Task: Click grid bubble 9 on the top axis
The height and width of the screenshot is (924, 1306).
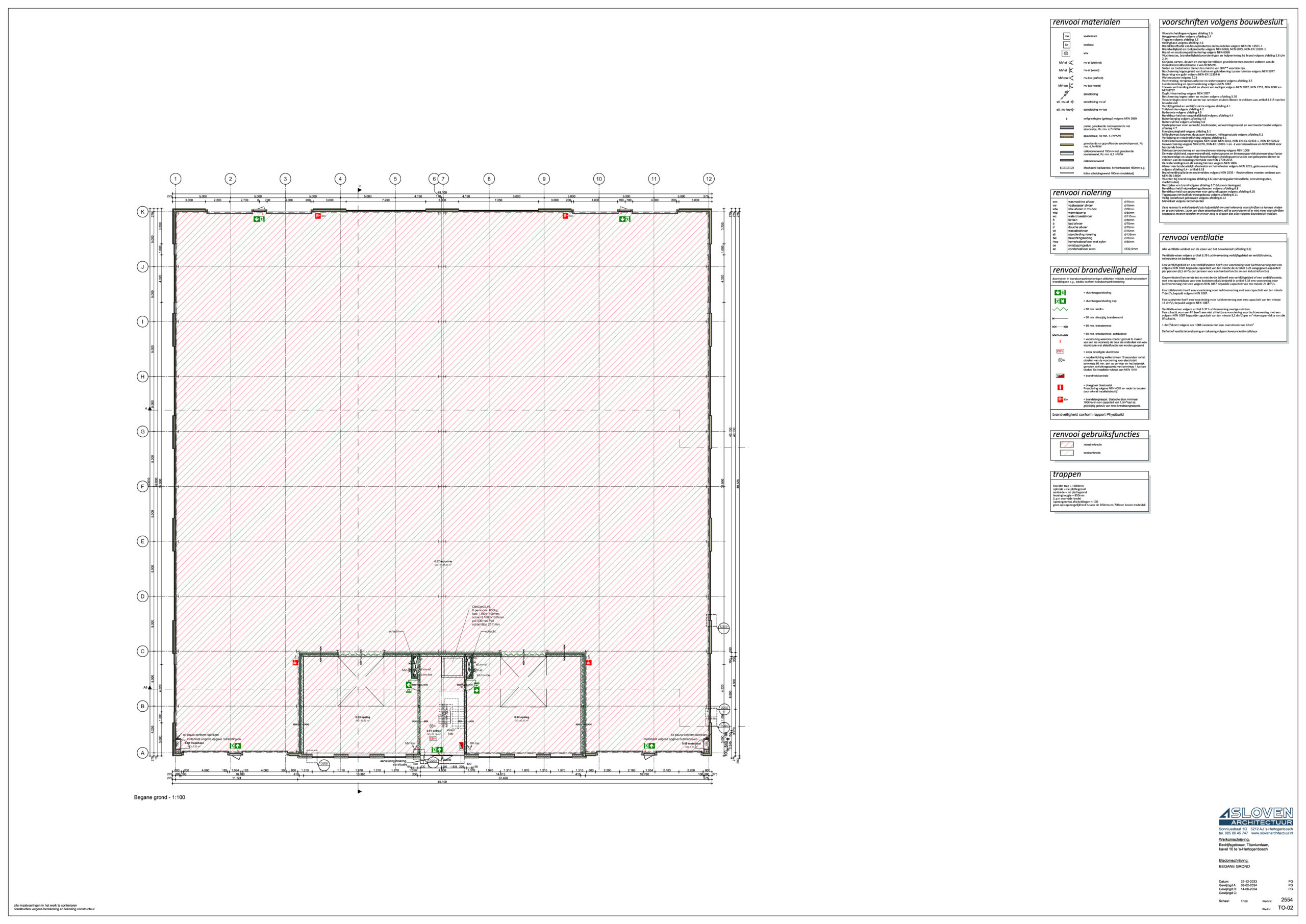Action: pyautogui.click(x=544, y=179)
